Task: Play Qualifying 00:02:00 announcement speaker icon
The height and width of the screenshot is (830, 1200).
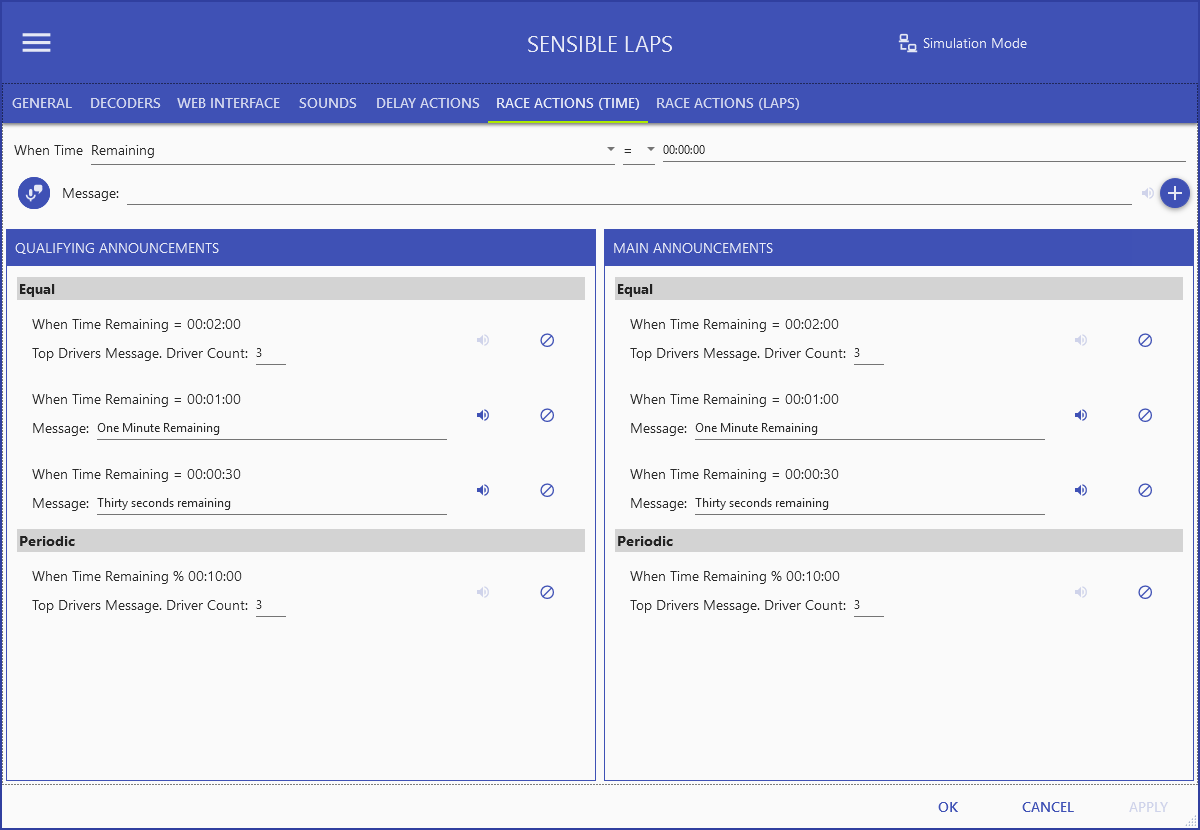Action: coord(483,340)
